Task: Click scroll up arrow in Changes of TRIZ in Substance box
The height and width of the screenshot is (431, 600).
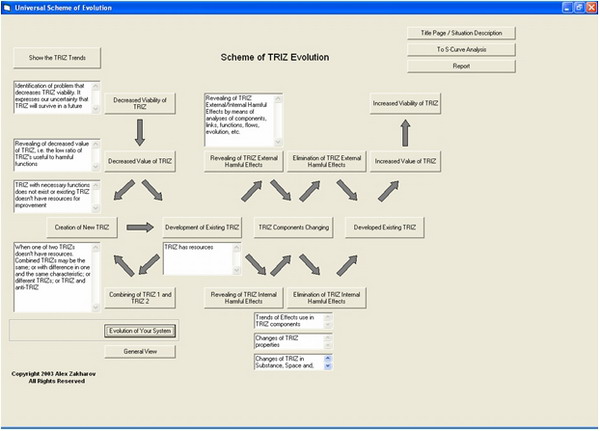Action: 328,359
